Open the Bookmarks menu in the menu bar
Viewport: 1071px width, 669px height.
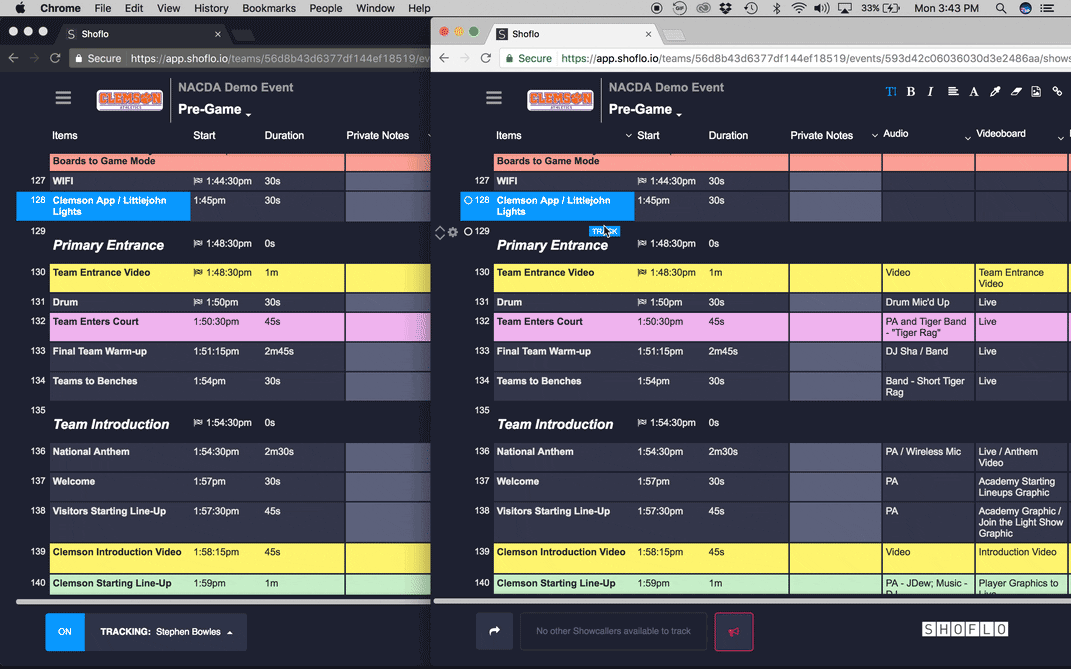point(269,8)
